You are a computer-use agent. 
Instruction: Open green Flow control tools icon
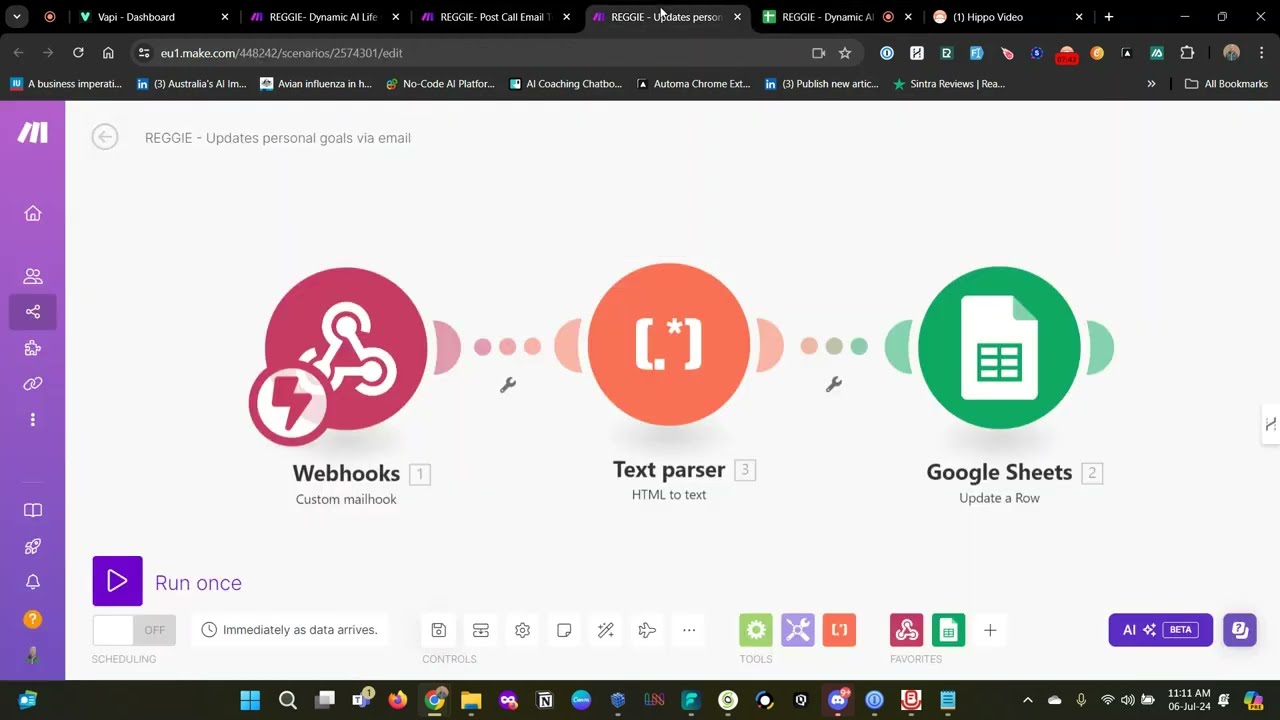click(x=756, y=630)
